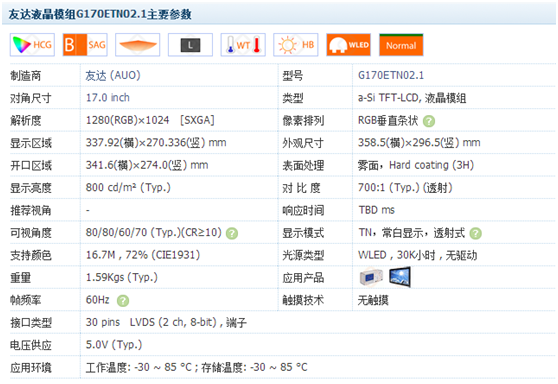
Task: Click the 触摸技术 column label
Action: (x=303, y=300)
